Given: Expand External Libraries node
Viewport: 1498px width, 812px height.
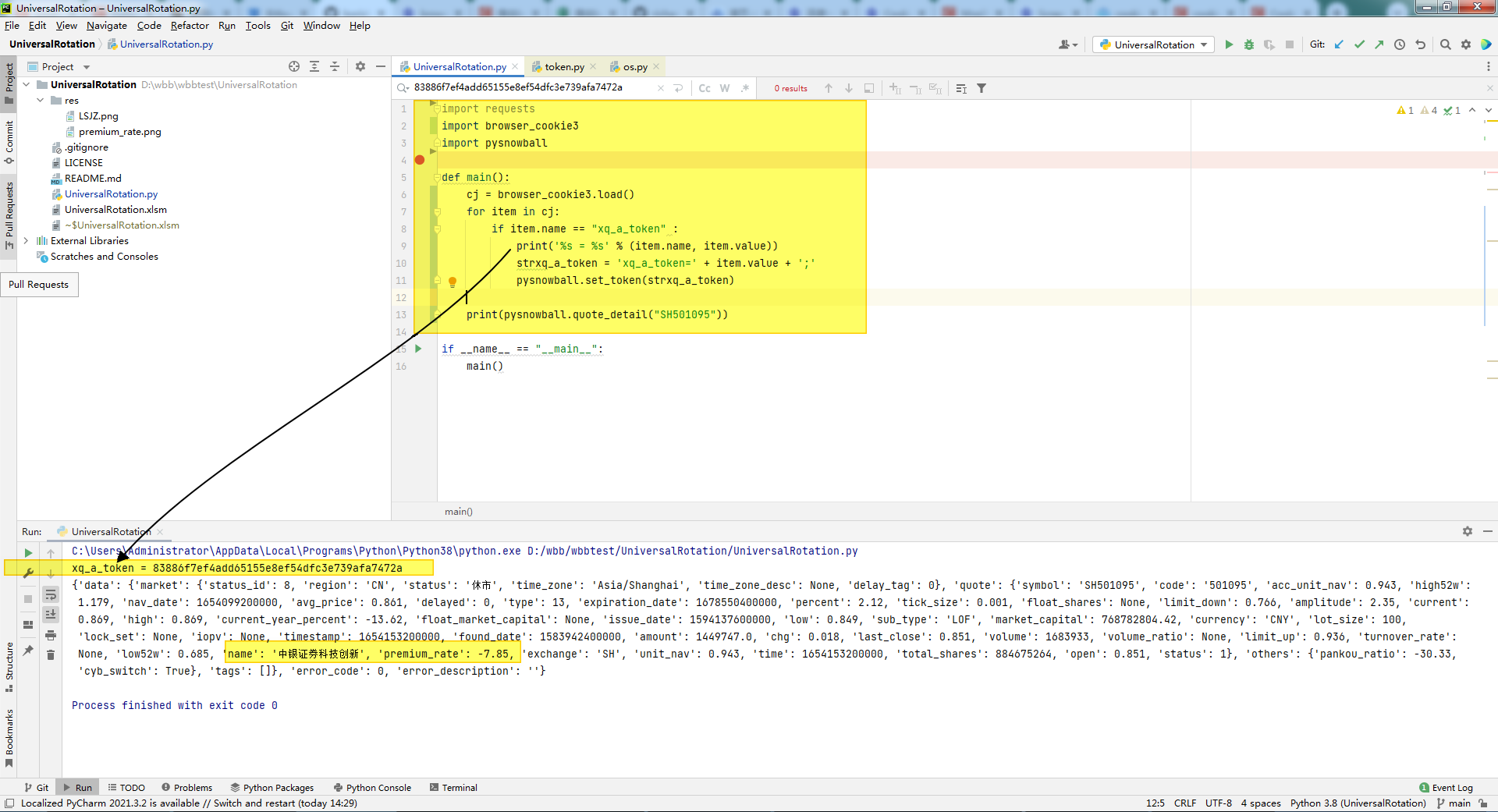Looking at the screenshot, I should point(27,241).
